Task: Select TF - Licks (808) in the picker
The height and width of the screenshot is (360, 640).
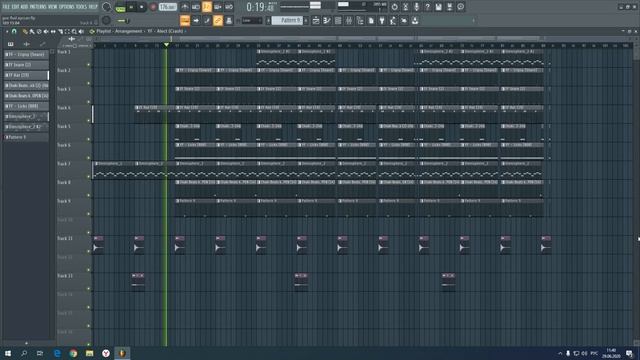Action: (26, 106)
